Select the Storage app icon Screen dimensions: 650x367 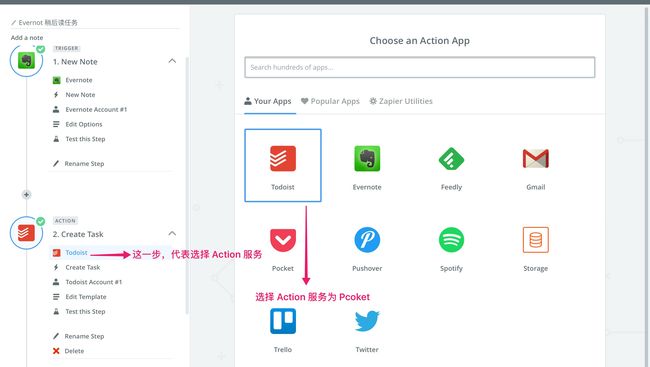click(x=536, y=240)
